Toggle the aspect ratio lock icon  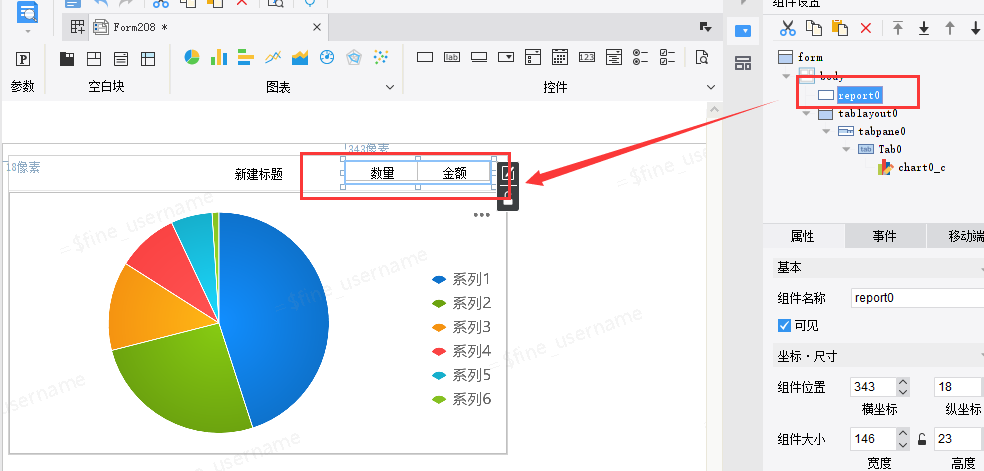[922, 439]
